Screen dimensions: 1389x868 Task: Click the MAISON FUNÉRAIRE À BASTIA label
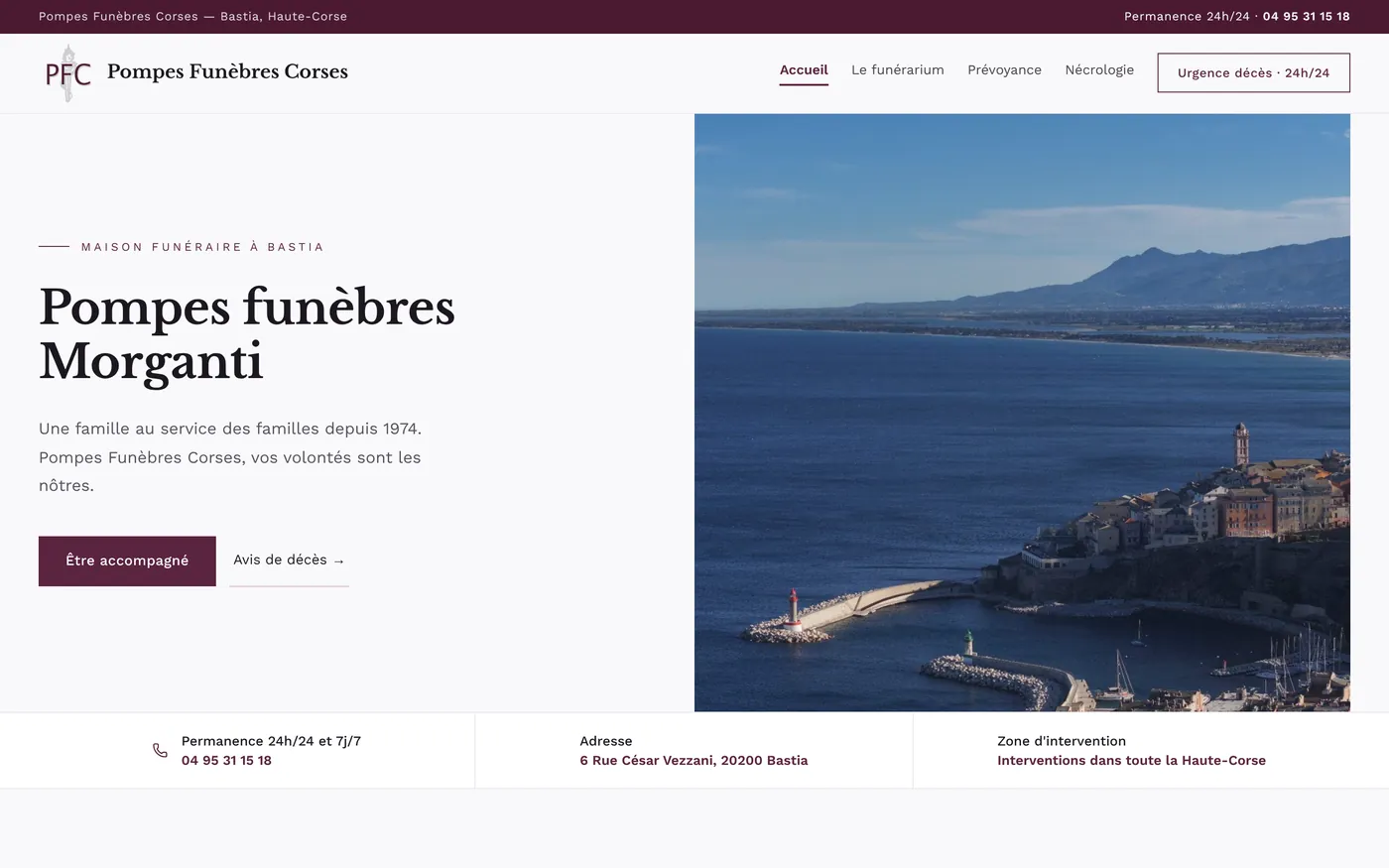(x=202, y=247)
